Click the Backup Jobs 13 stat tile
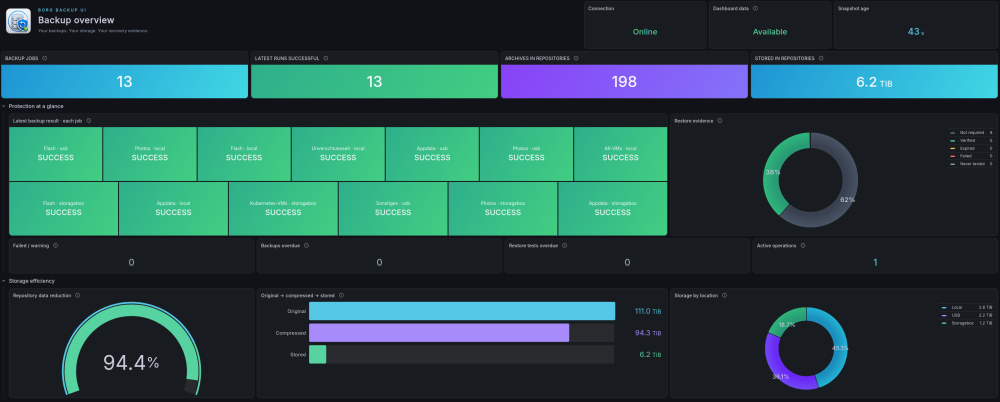 point(124,82)
